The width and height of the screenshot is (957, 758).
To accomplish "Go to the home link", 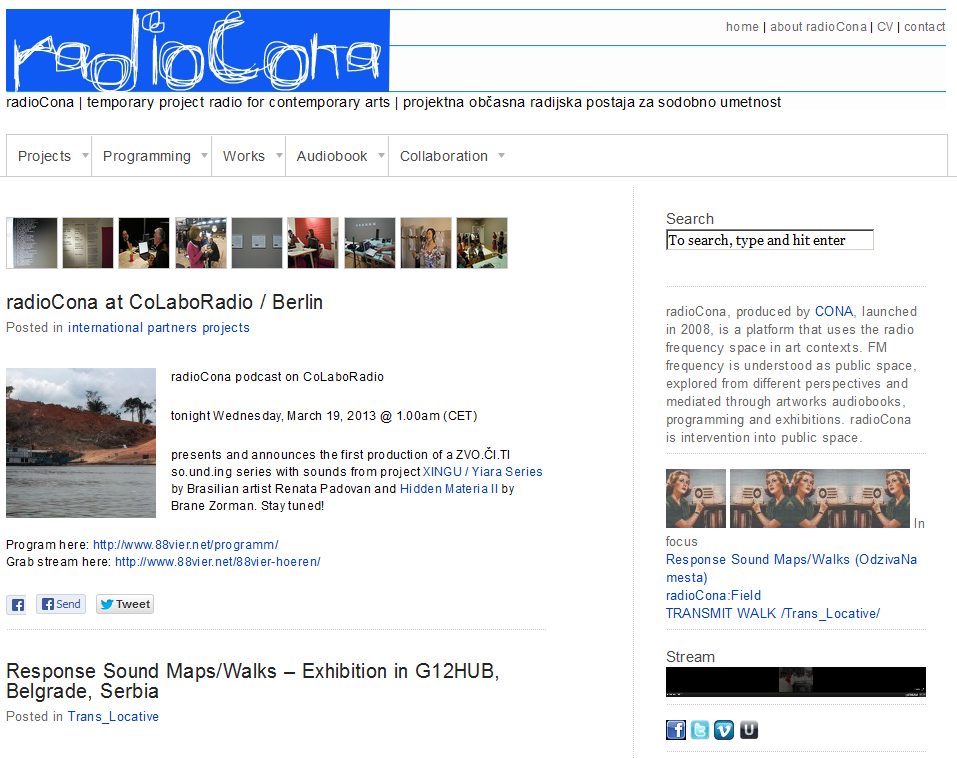I will (x=742, y=27).
